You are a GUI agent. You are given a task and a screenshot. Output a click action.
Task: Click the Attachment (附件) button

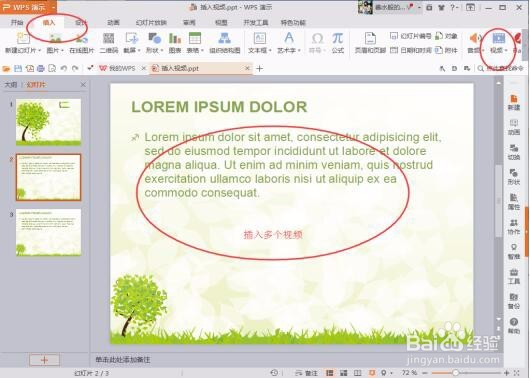pos(446,50)
